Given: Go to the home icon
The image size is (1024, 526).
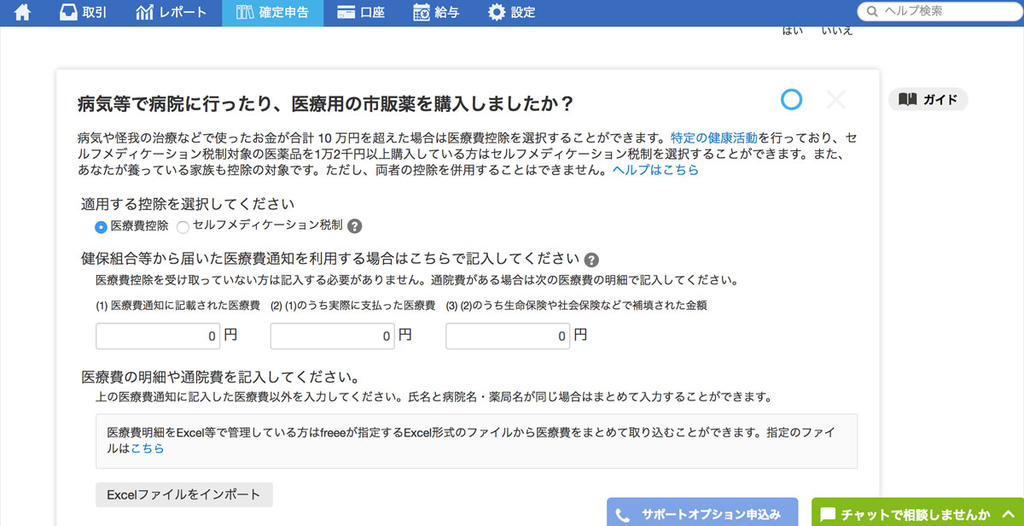Looking at the screenshot, I should (x=22, y=12).
